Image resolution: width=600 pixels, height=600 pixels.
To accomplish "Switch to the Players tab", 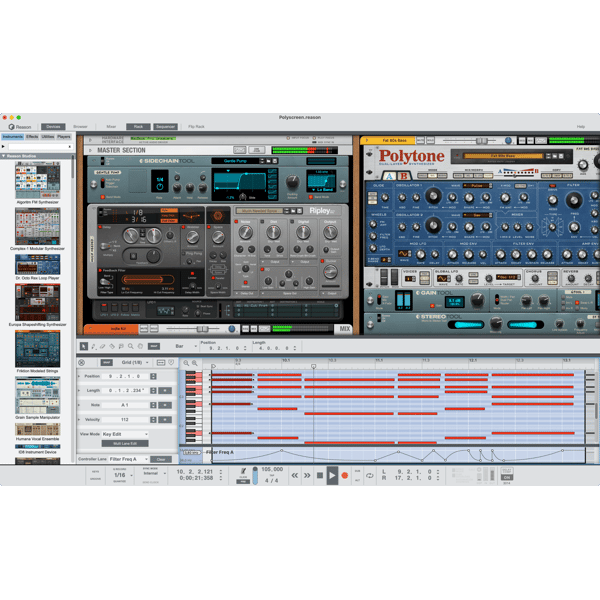I will pyautogui.click(x=64, y=137).
